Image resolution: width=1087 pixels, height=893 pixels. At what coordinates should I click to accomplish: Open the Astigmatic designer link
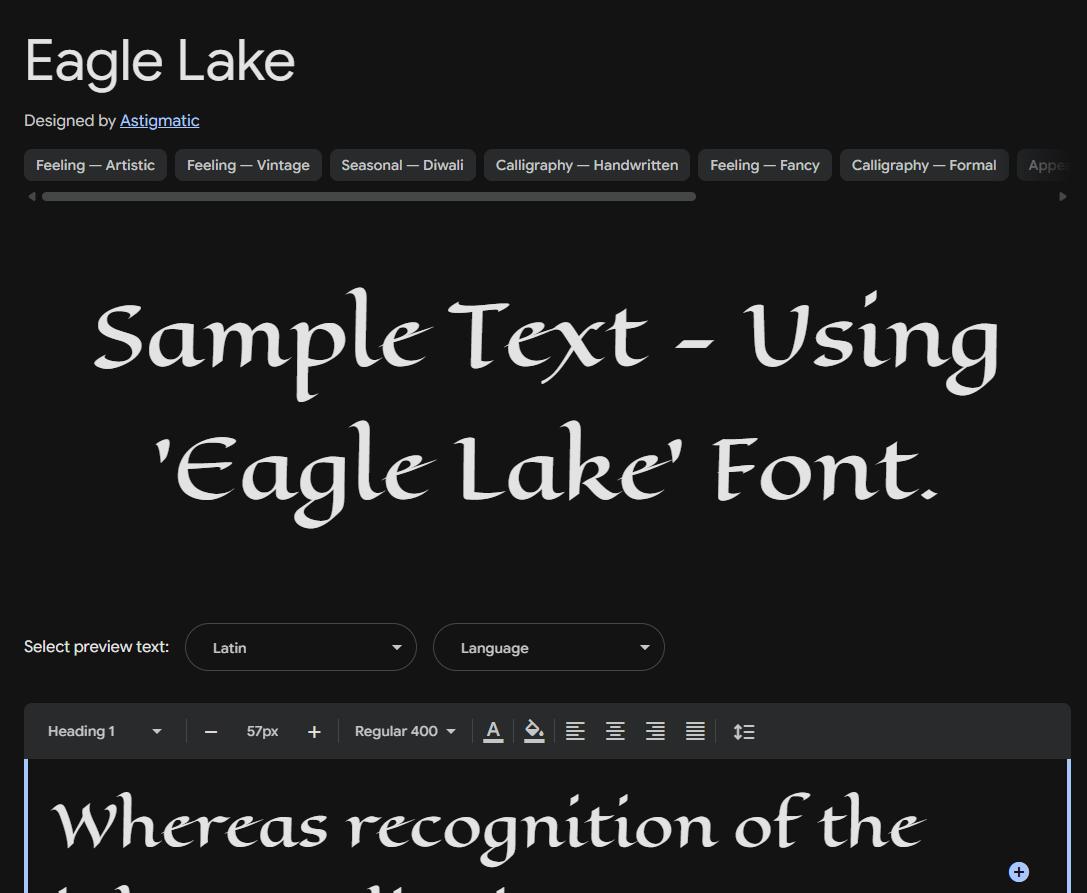click(159, 121)
